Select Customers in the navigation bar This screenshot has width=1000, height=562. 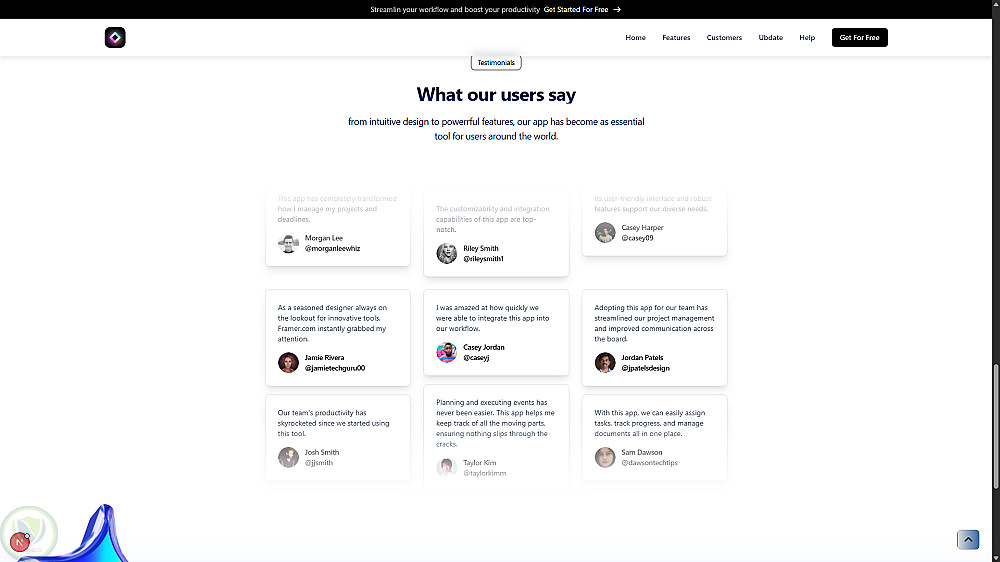coord(724,38)
